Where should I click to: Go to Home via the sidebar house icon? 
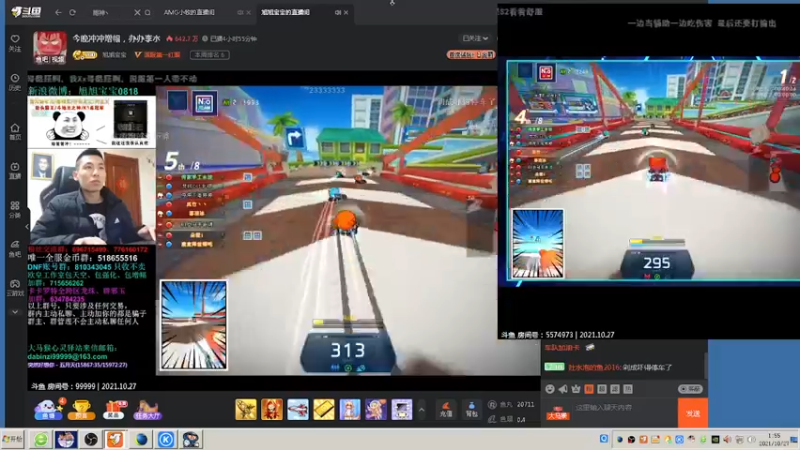15,132
